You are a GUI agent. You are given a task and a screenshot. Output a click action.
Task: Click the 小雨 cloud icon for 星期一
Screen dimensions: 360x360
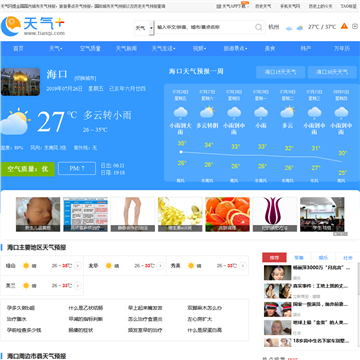click(261, 113)
